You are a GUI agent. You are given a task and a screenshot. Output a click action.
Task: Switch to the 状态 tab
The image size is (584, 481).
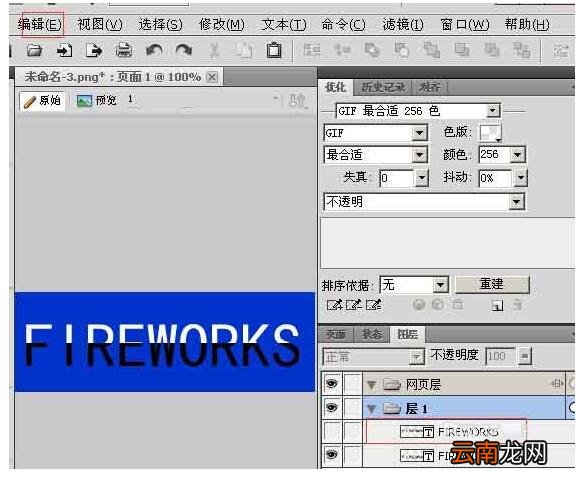371,334
